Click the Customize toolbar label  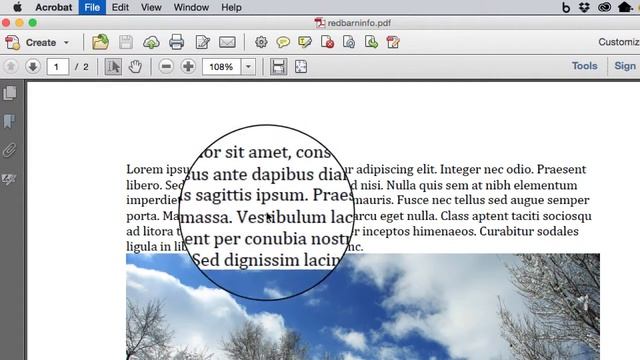(x=619, y=42)
